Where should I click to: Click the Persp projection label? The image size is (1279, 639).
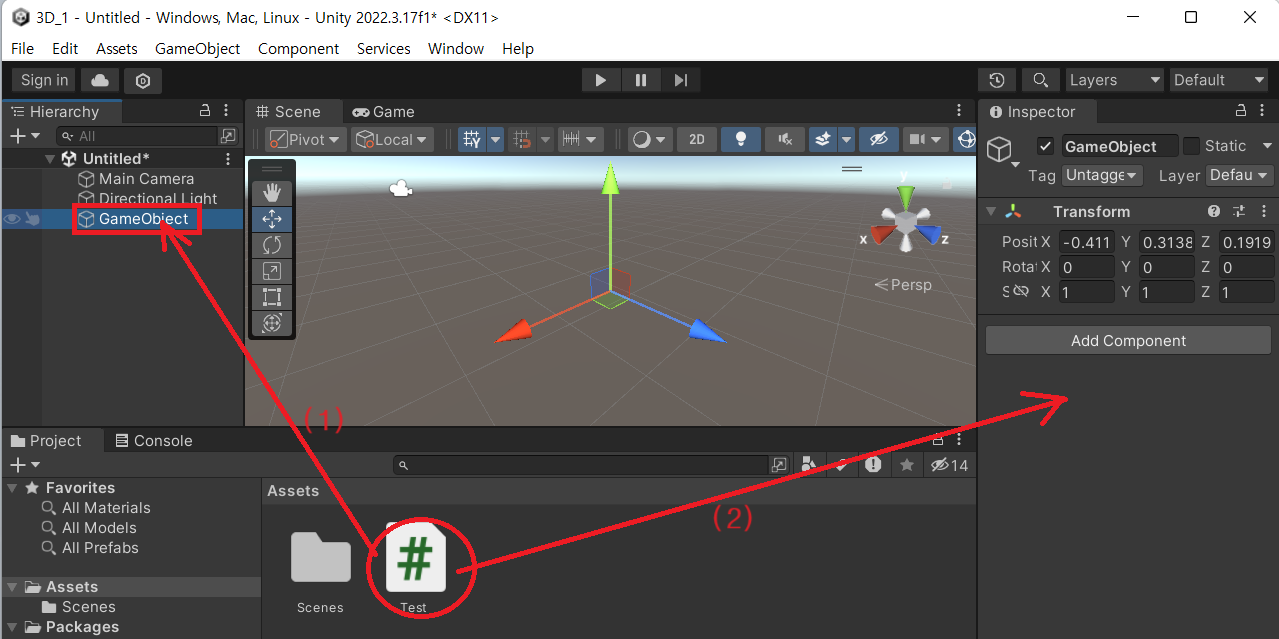903,285
